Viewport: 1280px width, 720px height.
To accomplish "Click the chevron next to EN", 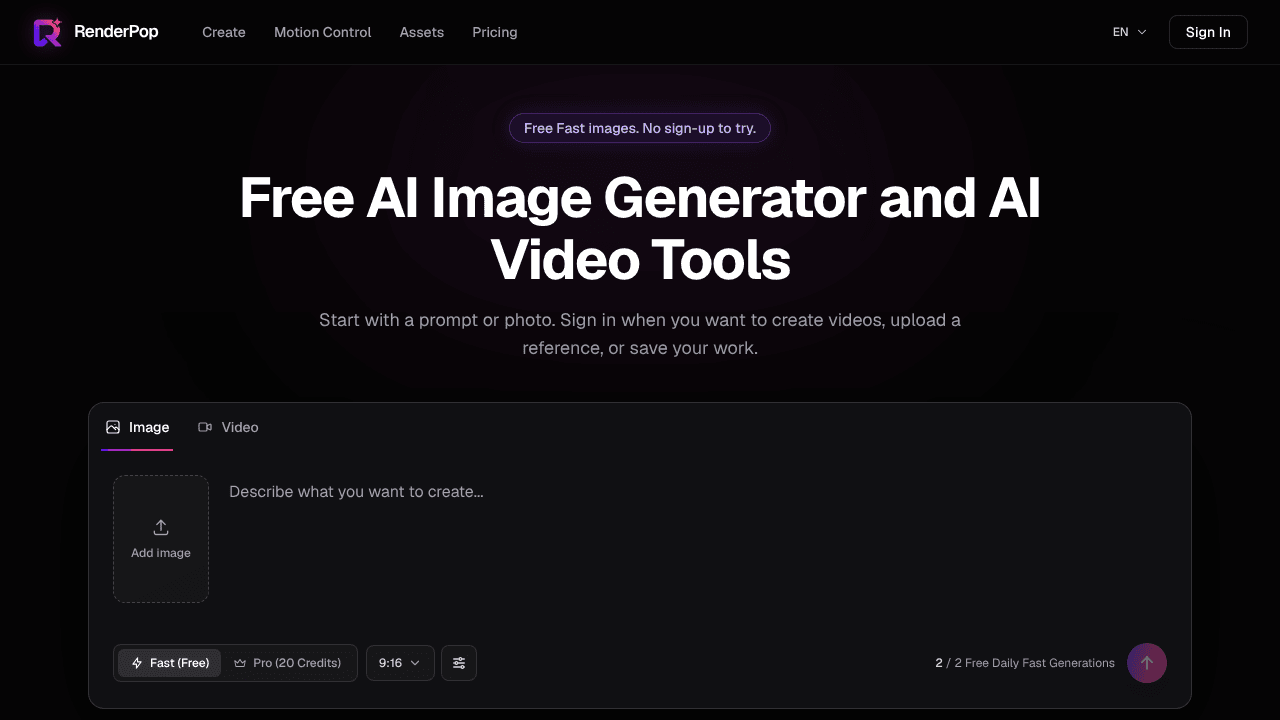I will click(x=1142, y=32).
